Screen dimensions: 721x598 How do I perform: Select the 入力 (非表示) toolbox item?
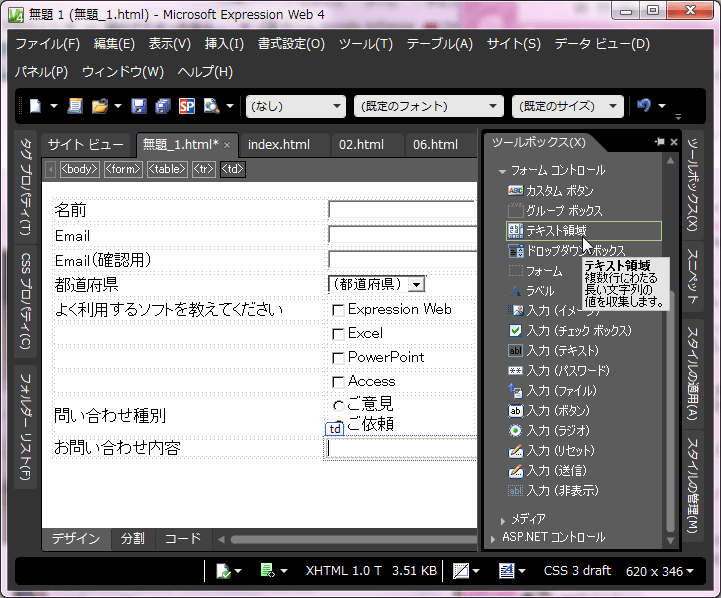(x=584, y=491)
